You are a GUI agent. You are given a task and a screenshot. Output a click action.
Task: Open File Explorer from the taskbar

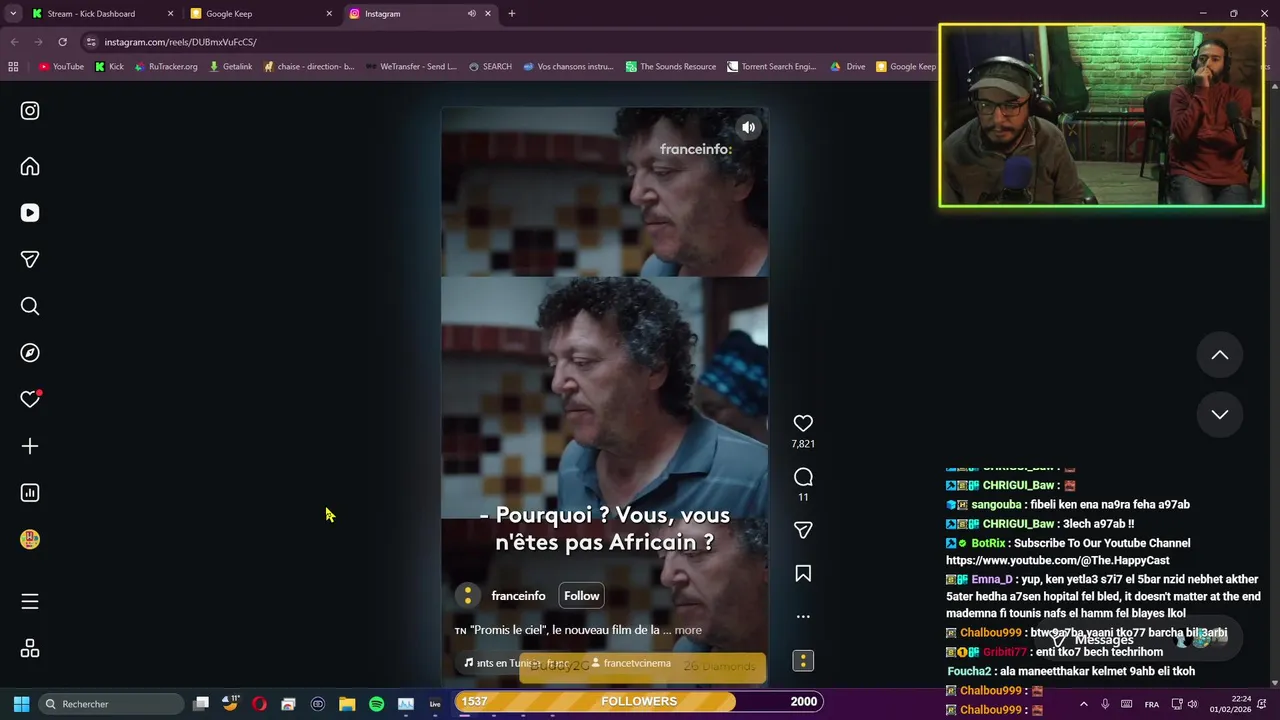click(347, 704)
